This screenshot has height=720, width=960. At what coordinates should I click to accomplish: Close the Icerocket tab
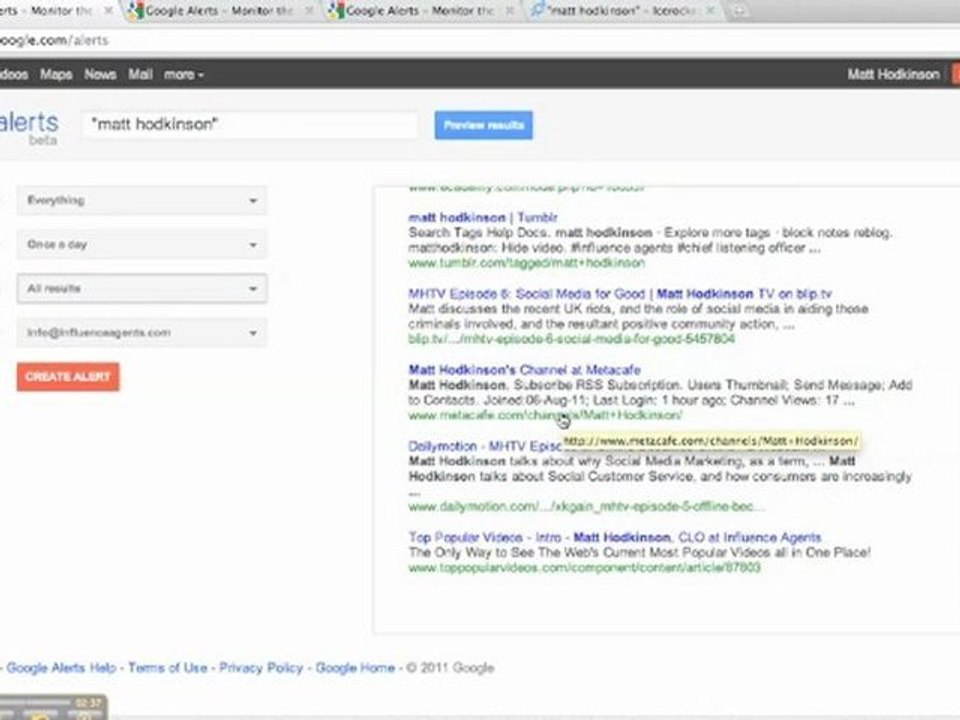click(710, 10)
